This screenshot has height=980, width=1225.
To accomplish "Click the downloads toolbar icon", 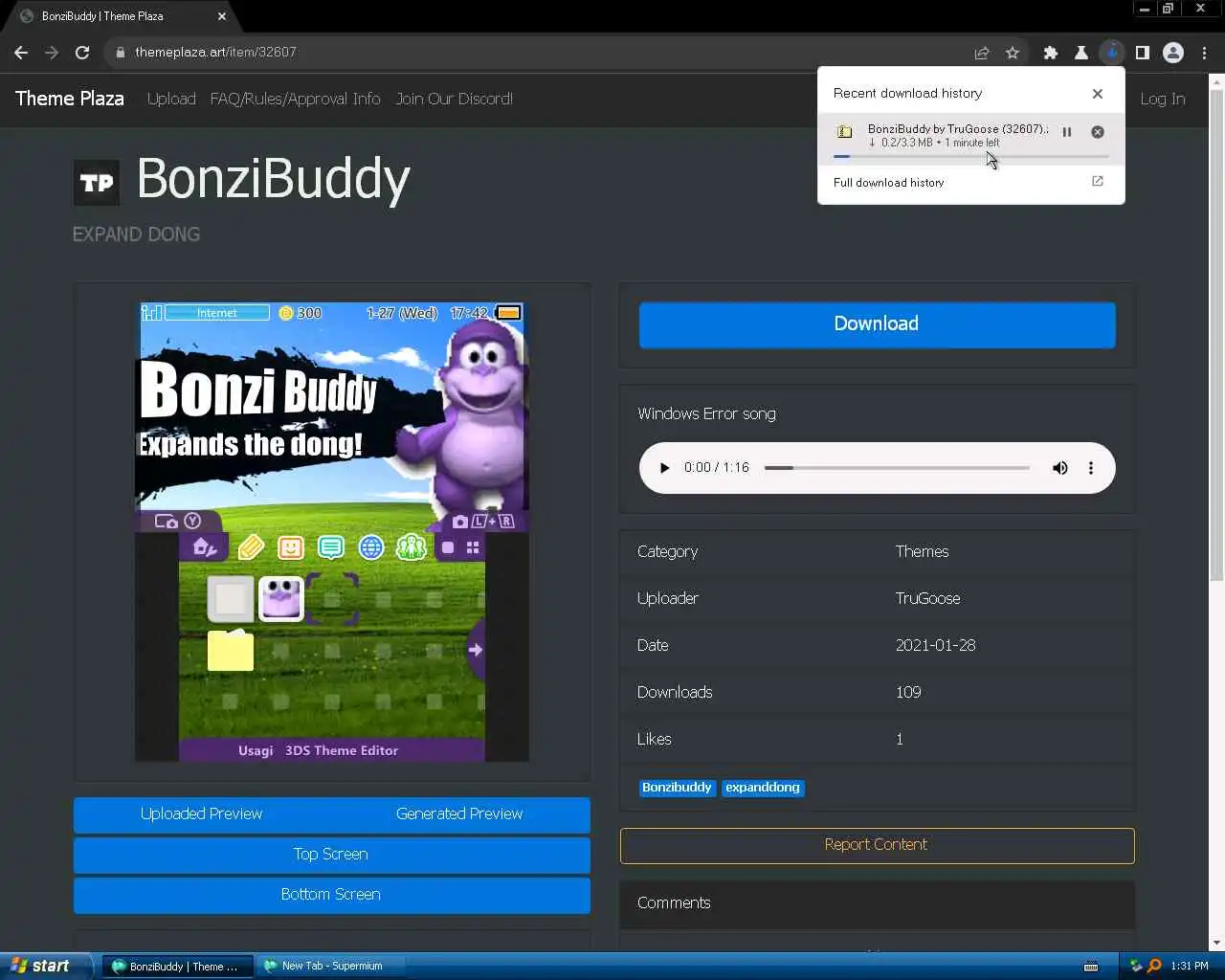I will (1112, 53).
